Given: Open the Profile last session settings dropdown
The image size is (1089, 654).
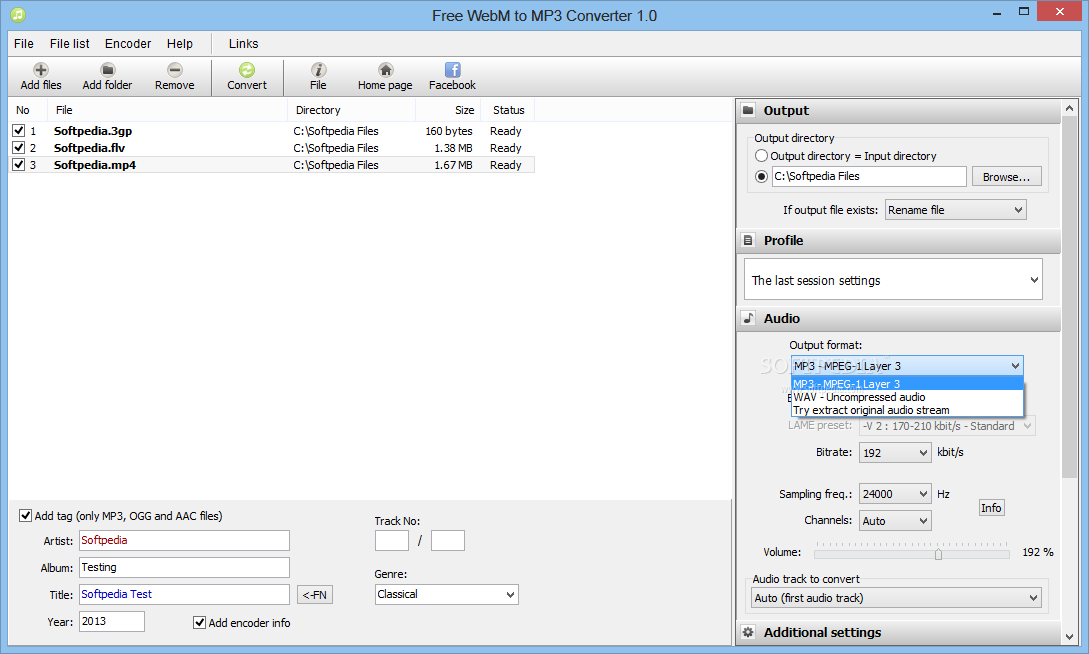Looking at the screenshot, I should point(893,280).
